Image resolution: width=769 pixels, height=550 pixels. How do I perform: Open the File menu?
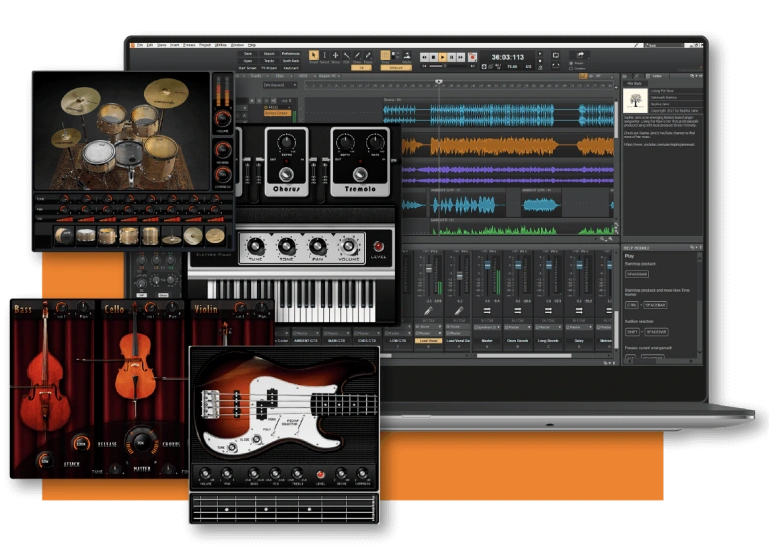138,45
